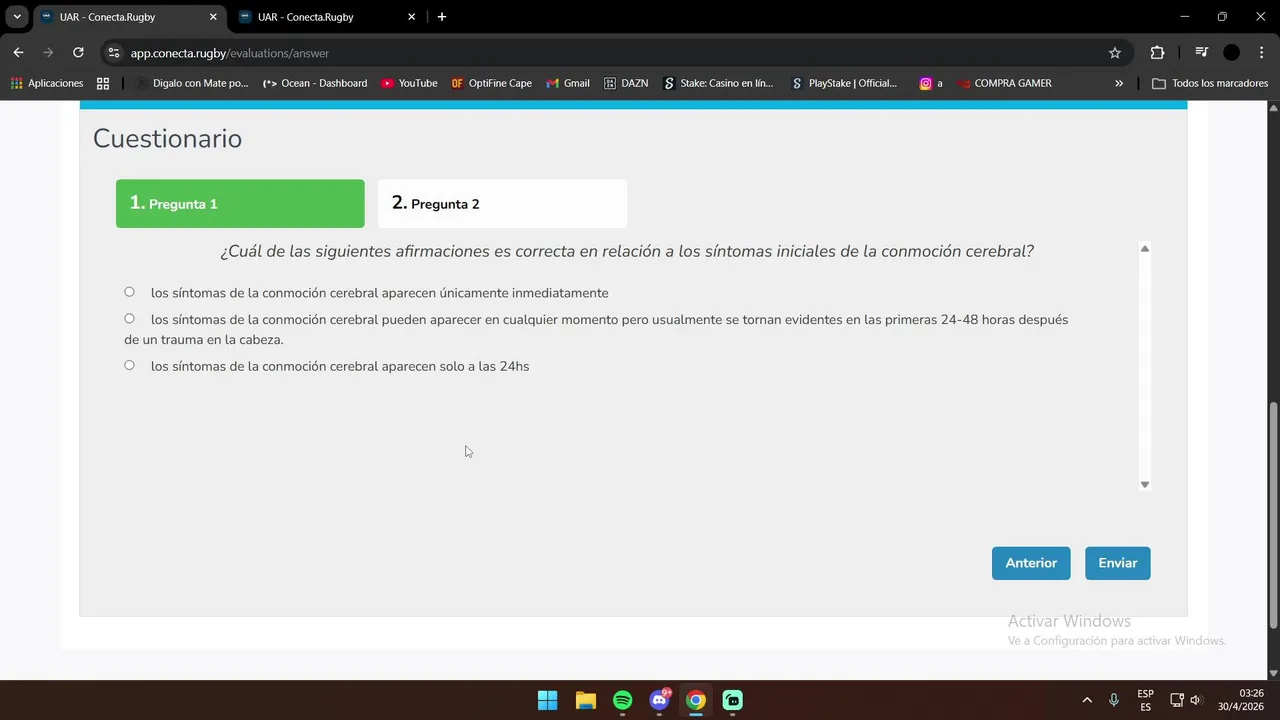Click the Anterior button
This screenshot has width=1280, height=720.
click(1031, 563)
